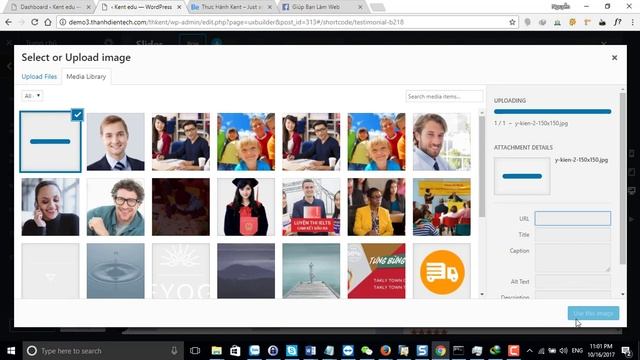
Task: Select the woman in yellow jacket thumbnail
Action: (x=376, y=207)
